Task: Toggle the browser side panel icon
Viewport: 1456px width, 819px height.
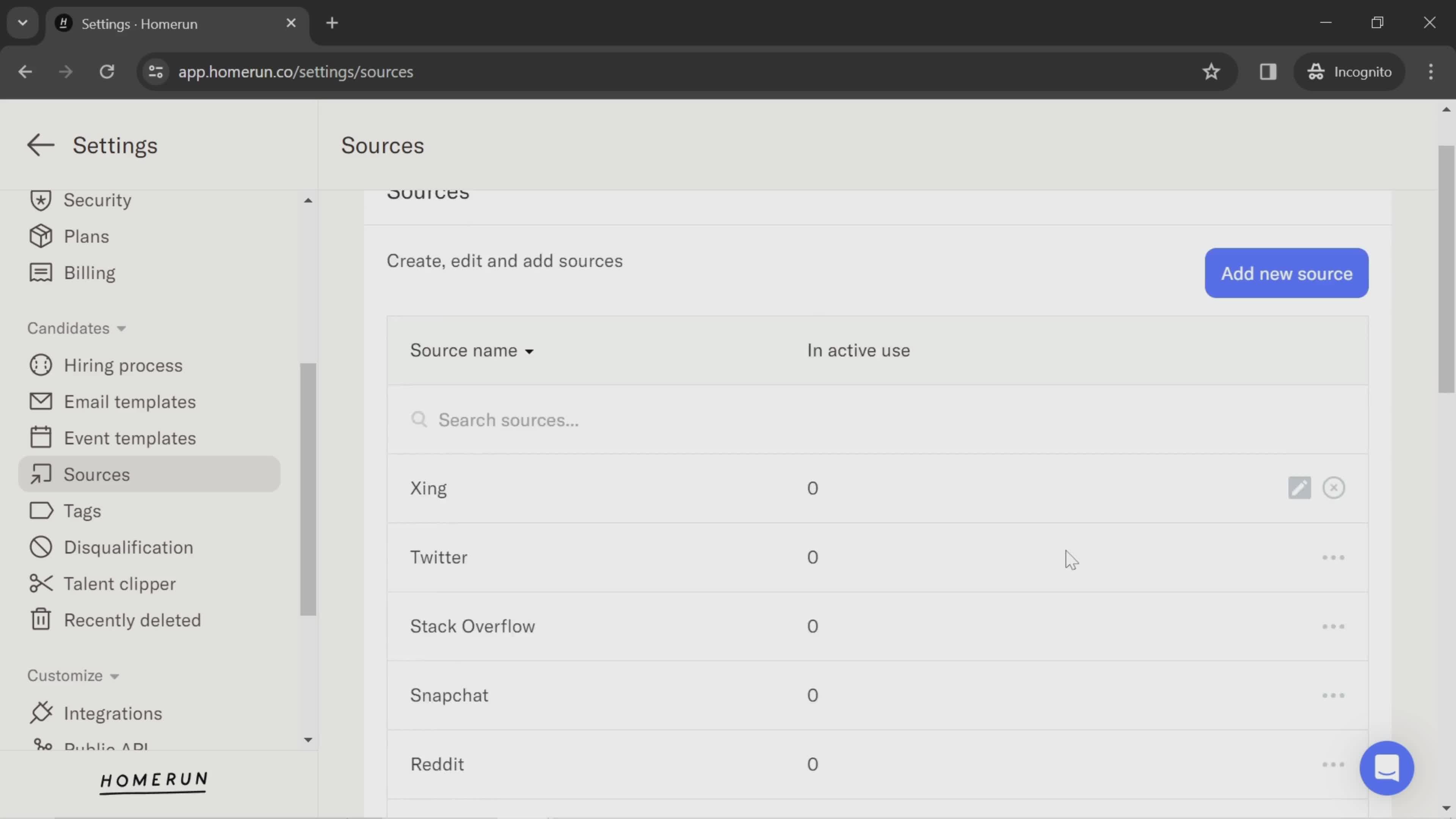Action: tap(1268, 72)
